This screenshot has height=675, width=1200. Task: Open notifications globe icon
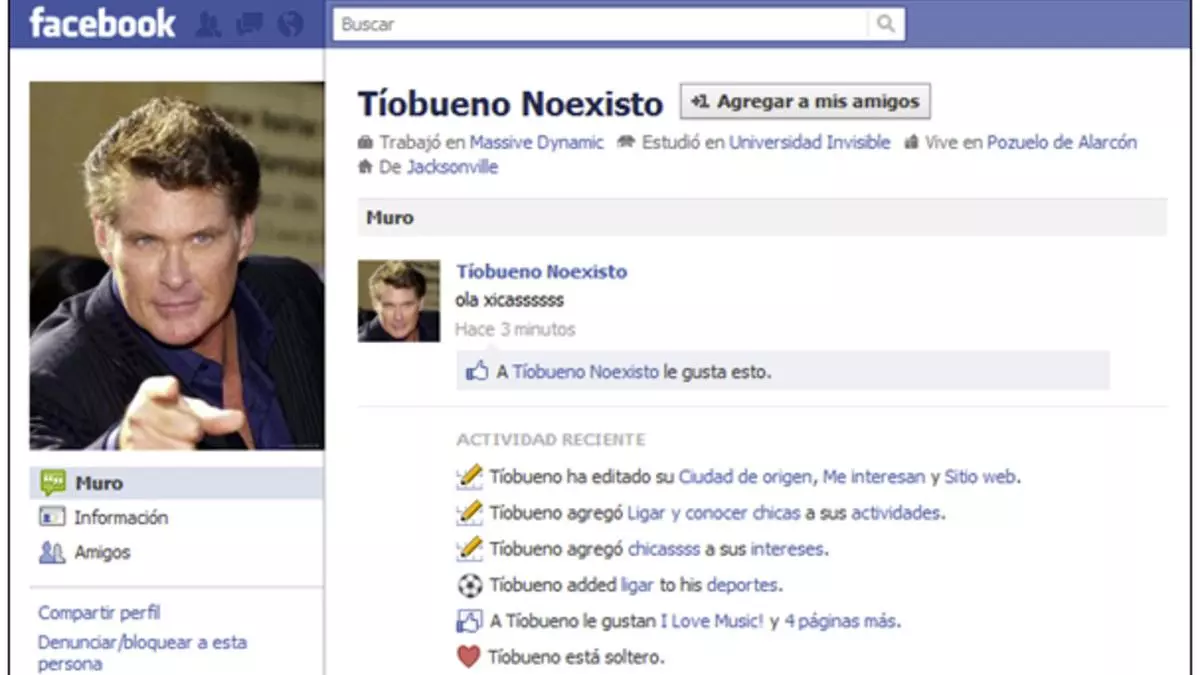(290, 24)
